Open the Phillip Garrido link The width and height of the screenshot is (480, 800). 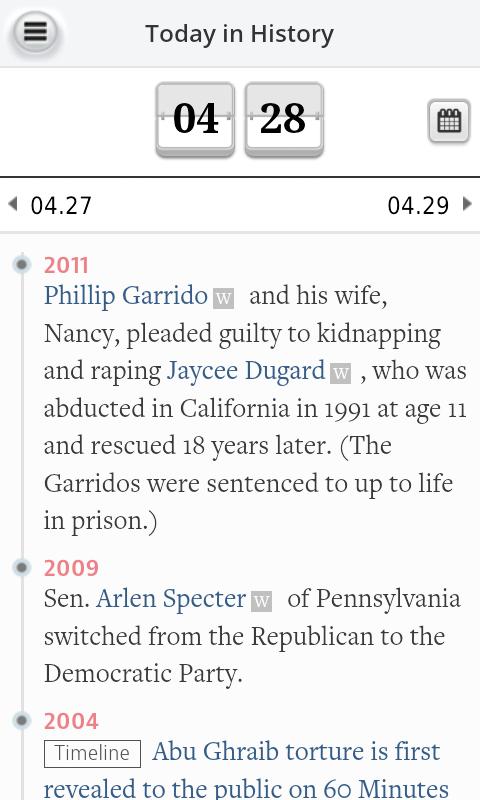click(125, 295)
